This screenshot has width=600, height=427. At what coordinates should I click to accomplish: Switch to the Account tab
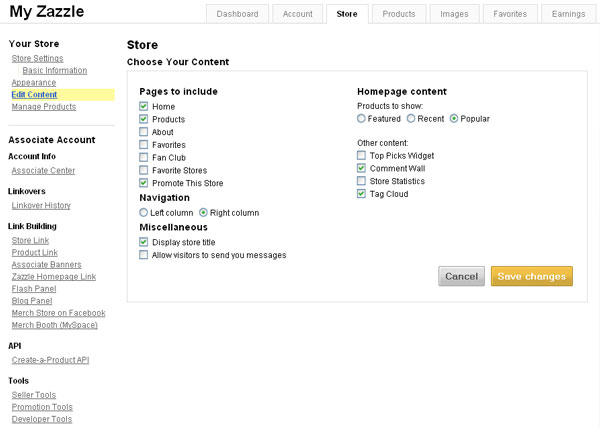pyautogui.click(x=298, y=14)
